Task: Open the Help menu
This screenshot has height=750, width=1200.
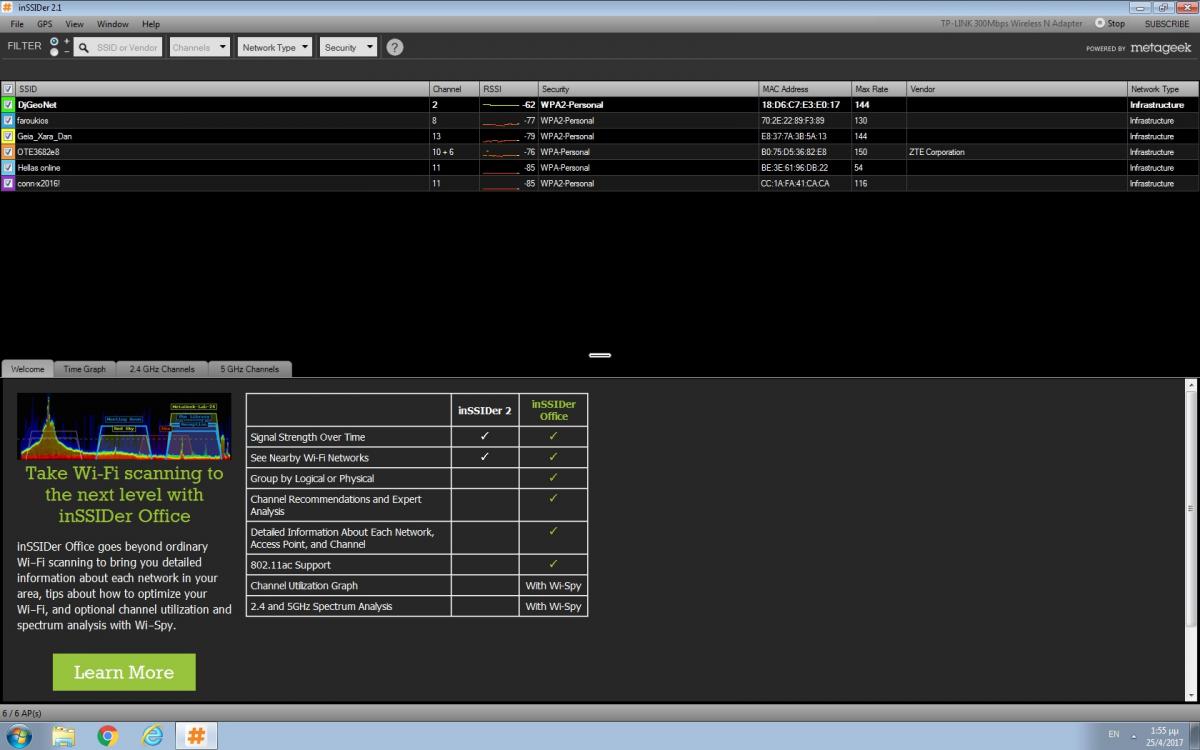Action: (x=151, y=23)
